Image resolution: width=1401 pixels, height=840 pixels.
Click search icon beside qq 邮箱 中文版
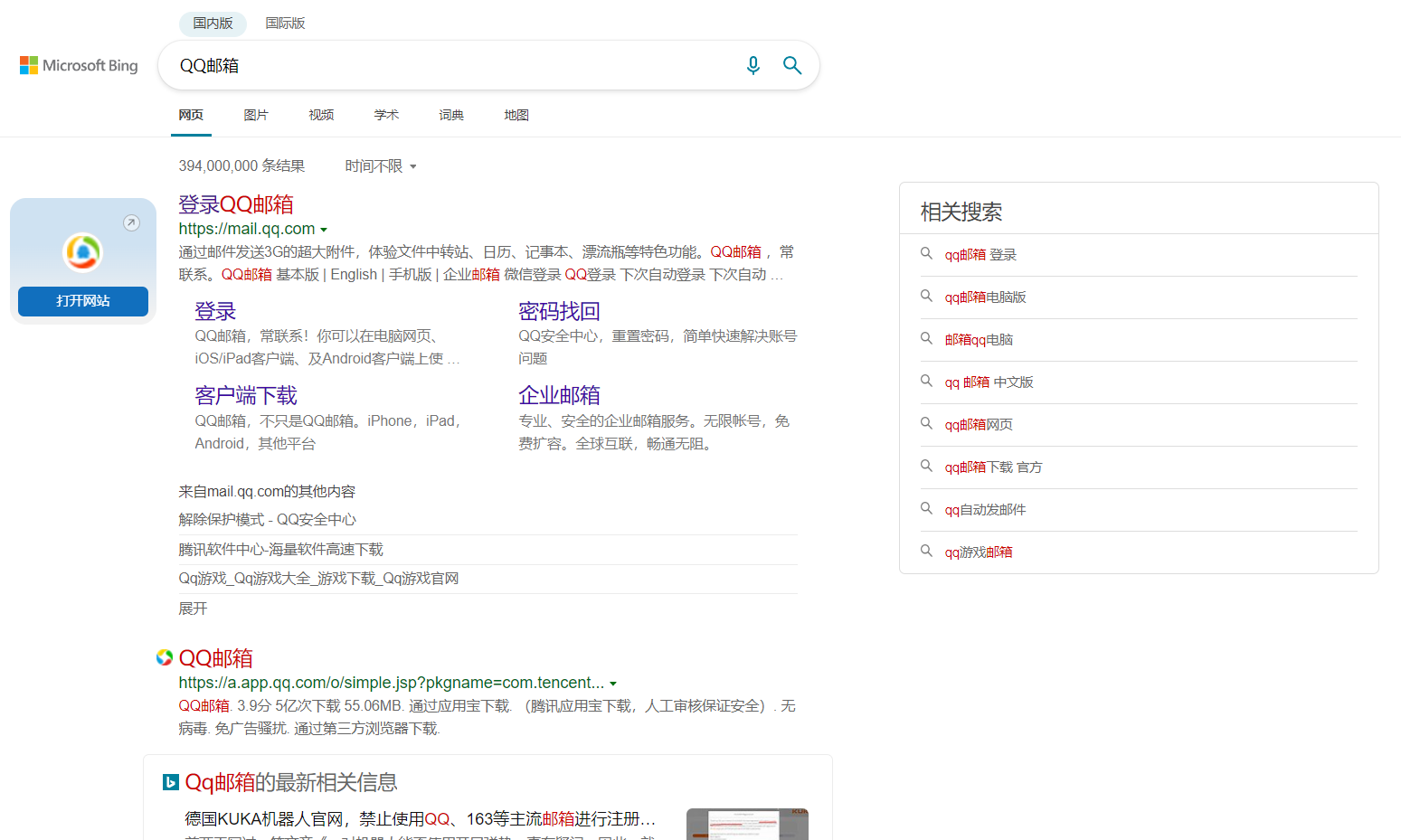[926, 382]
